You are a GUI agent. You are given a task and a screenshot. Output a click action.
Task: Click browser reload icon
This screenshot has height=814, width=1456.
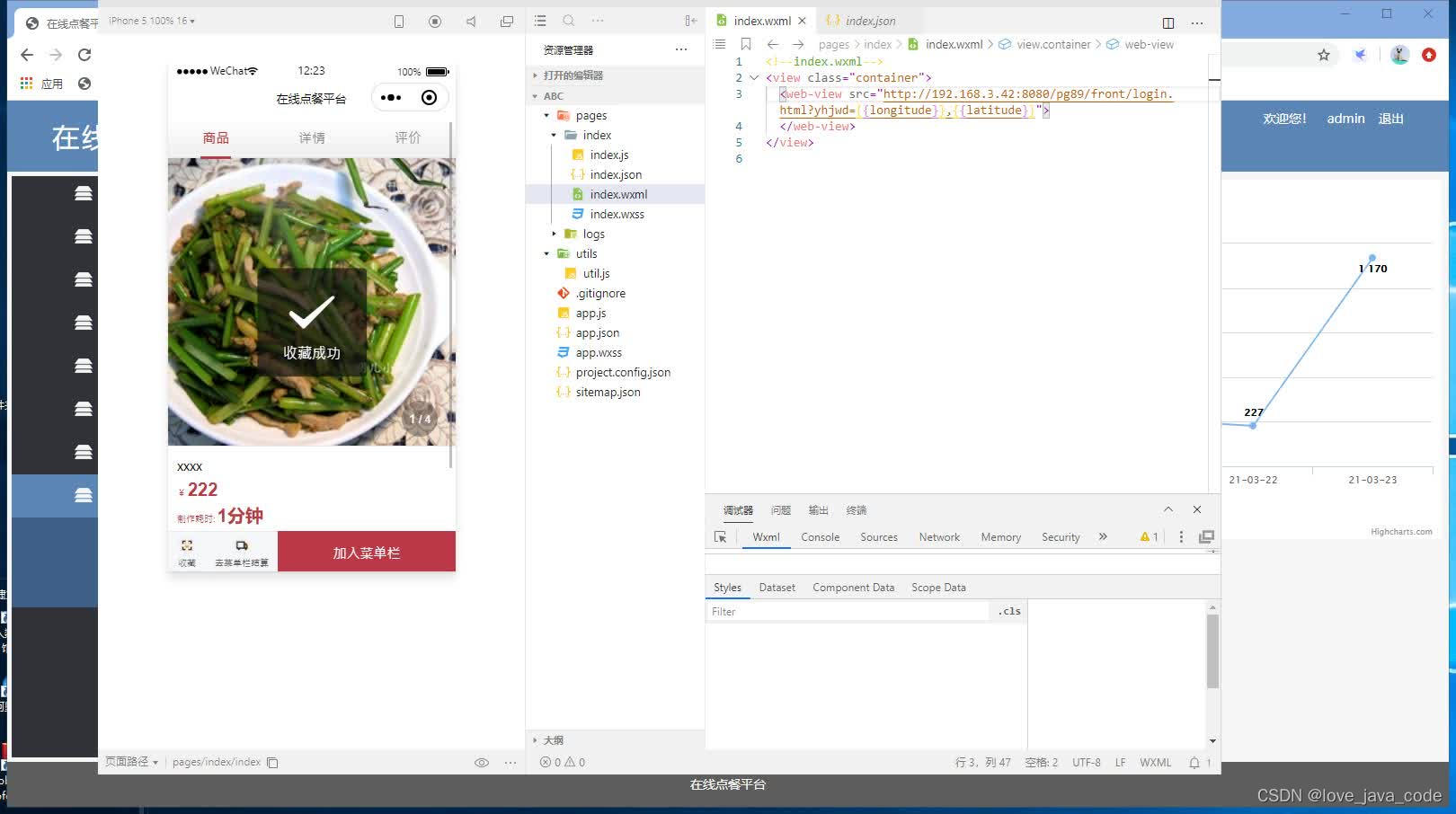84,55
